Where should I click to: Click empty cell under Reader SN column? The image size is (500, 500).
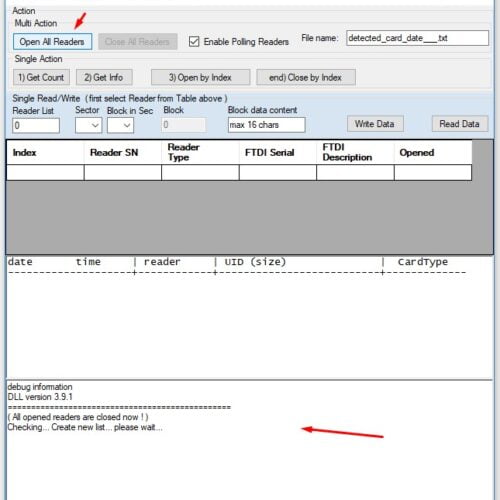(123, 173)
